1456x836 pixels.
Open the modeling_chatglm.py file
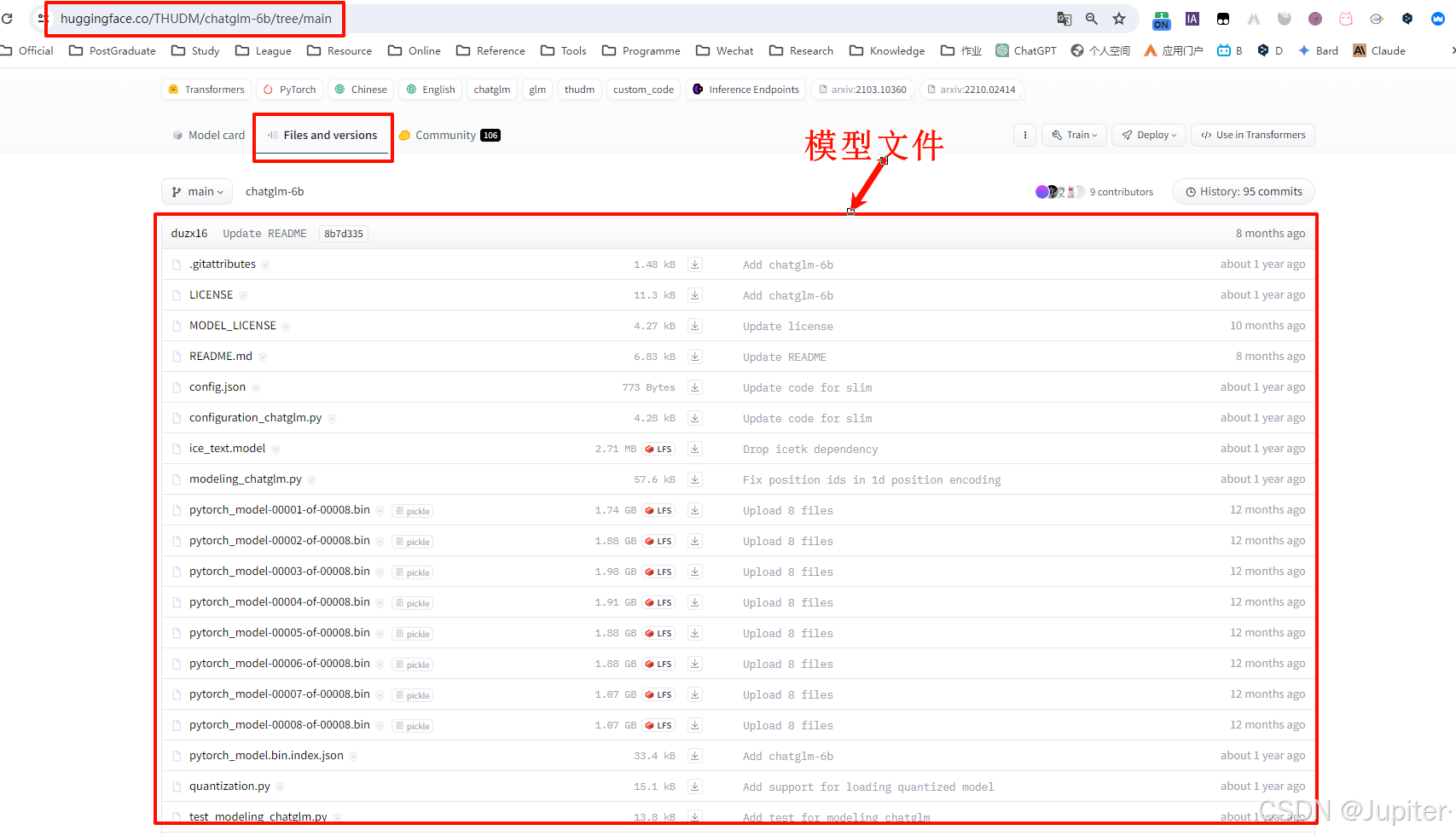click(x=246, y=479)
